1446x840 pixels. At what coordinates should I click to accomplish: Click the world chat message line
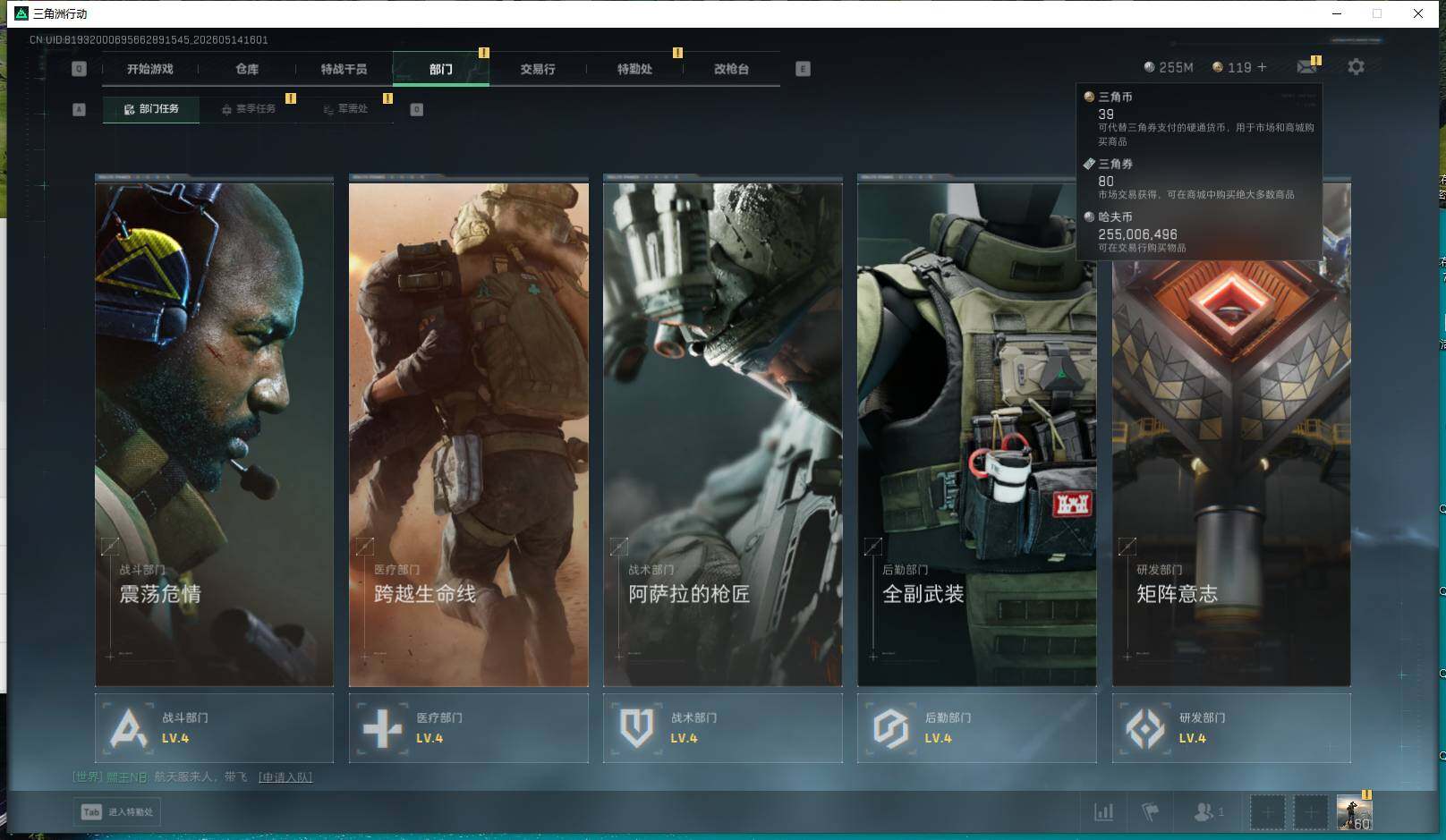coord(192,777)
